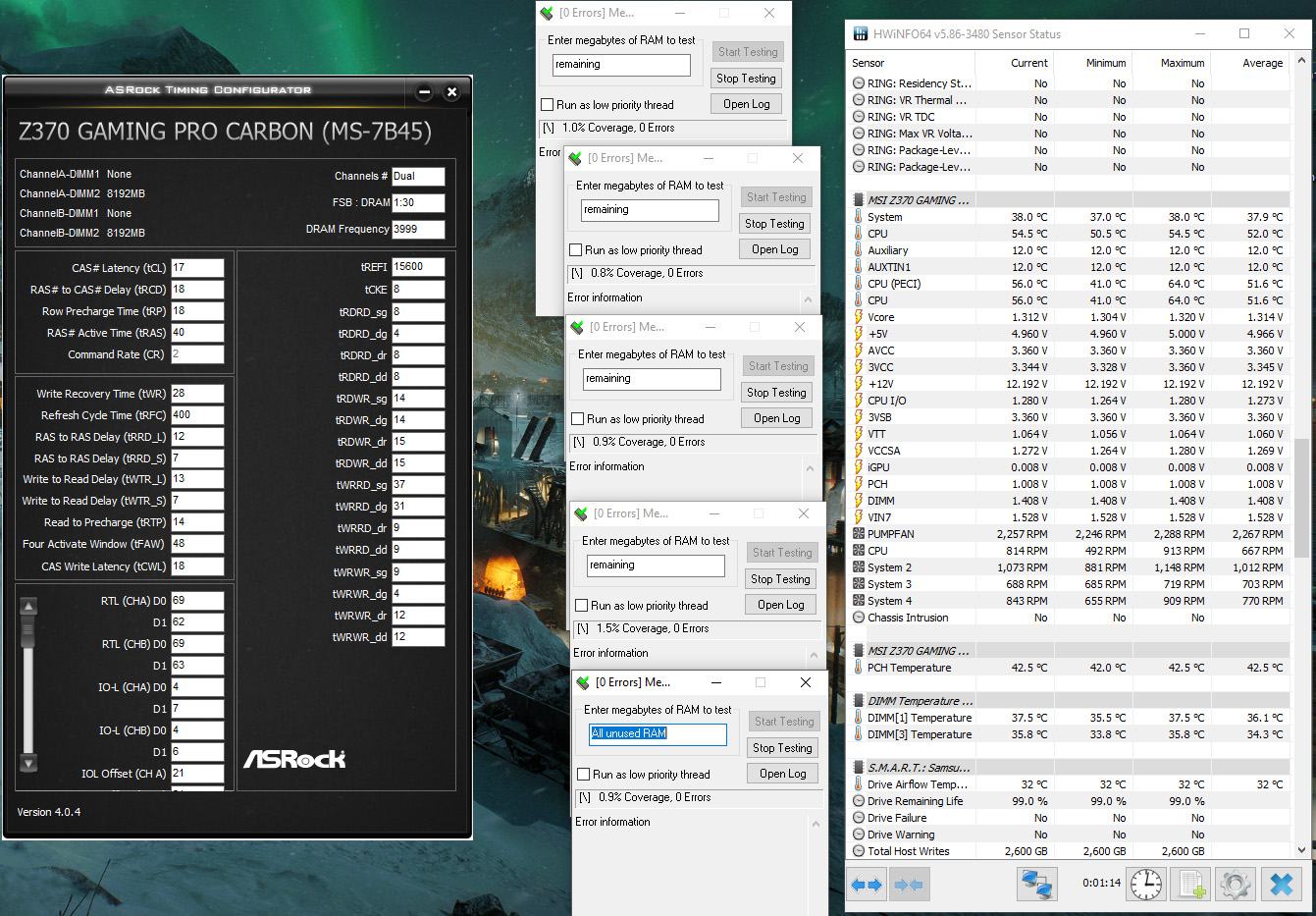This screenshot has width=1316, height=916.
Task: Click the HWiNFO sensor list scroll-down arrow
Action: pos(1301,850)
